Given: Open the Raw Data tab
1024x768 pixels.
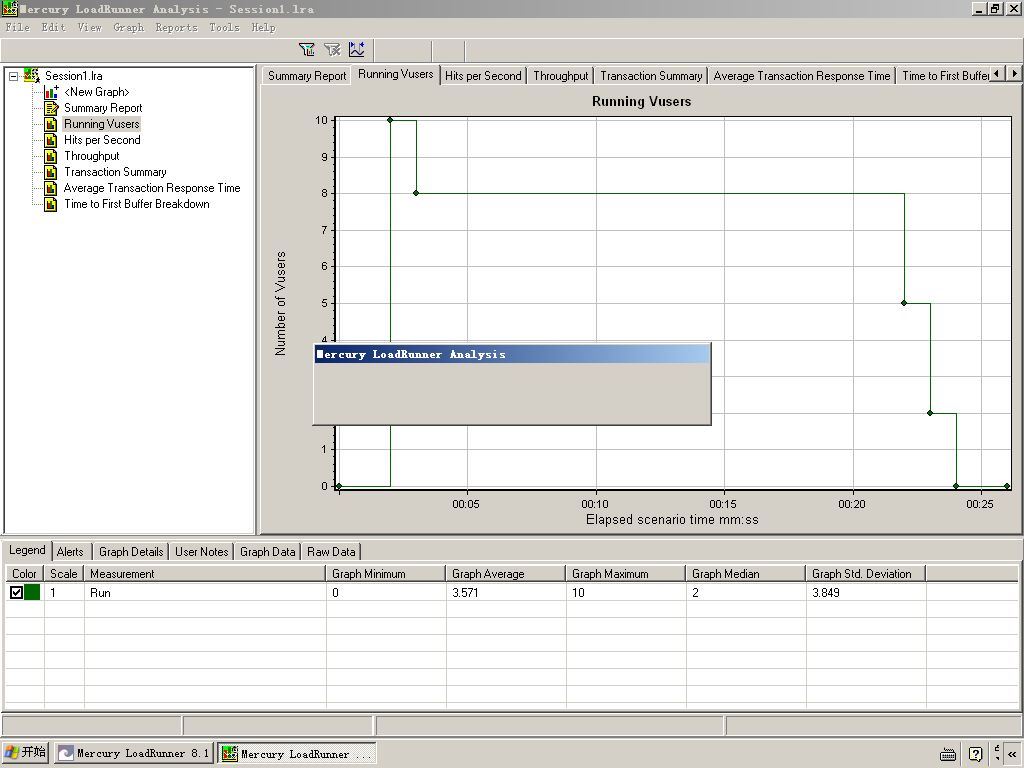Looking at the screenshot, I should tap(331, 552).
